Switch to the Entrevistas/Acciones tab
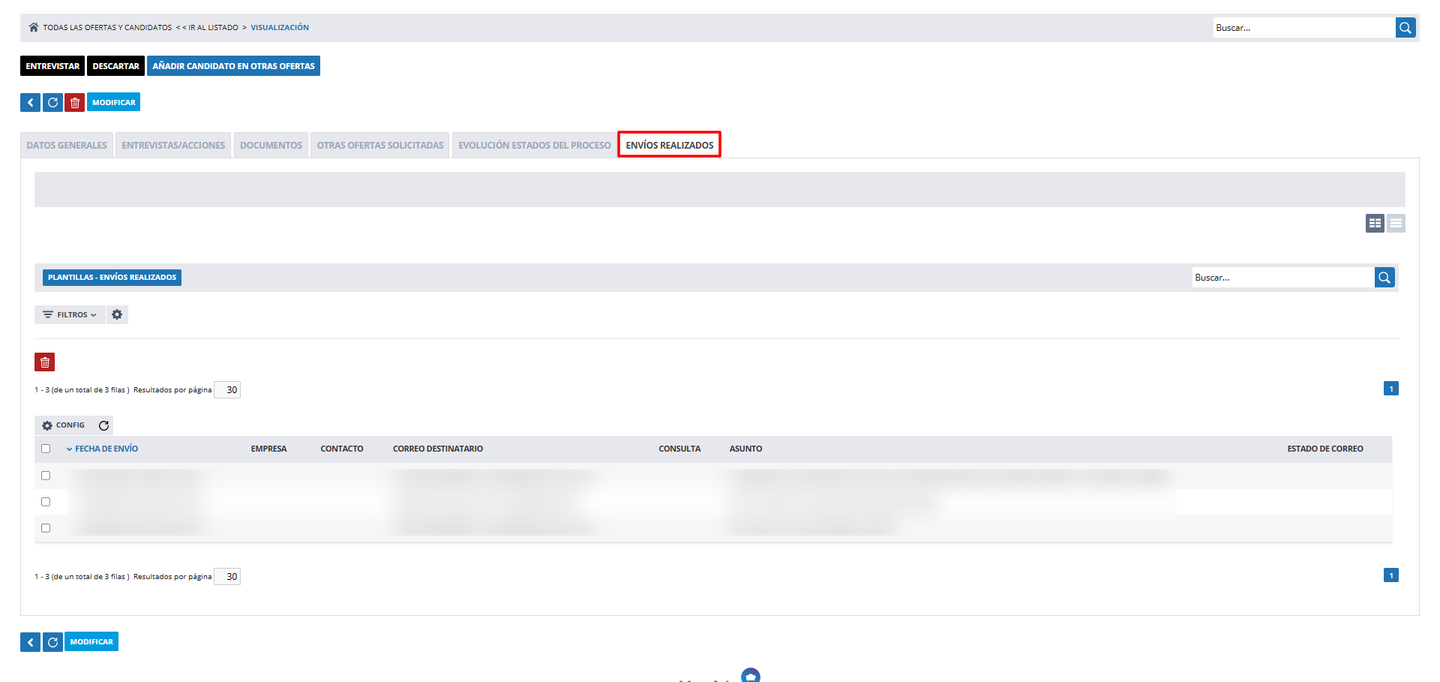 174,145
